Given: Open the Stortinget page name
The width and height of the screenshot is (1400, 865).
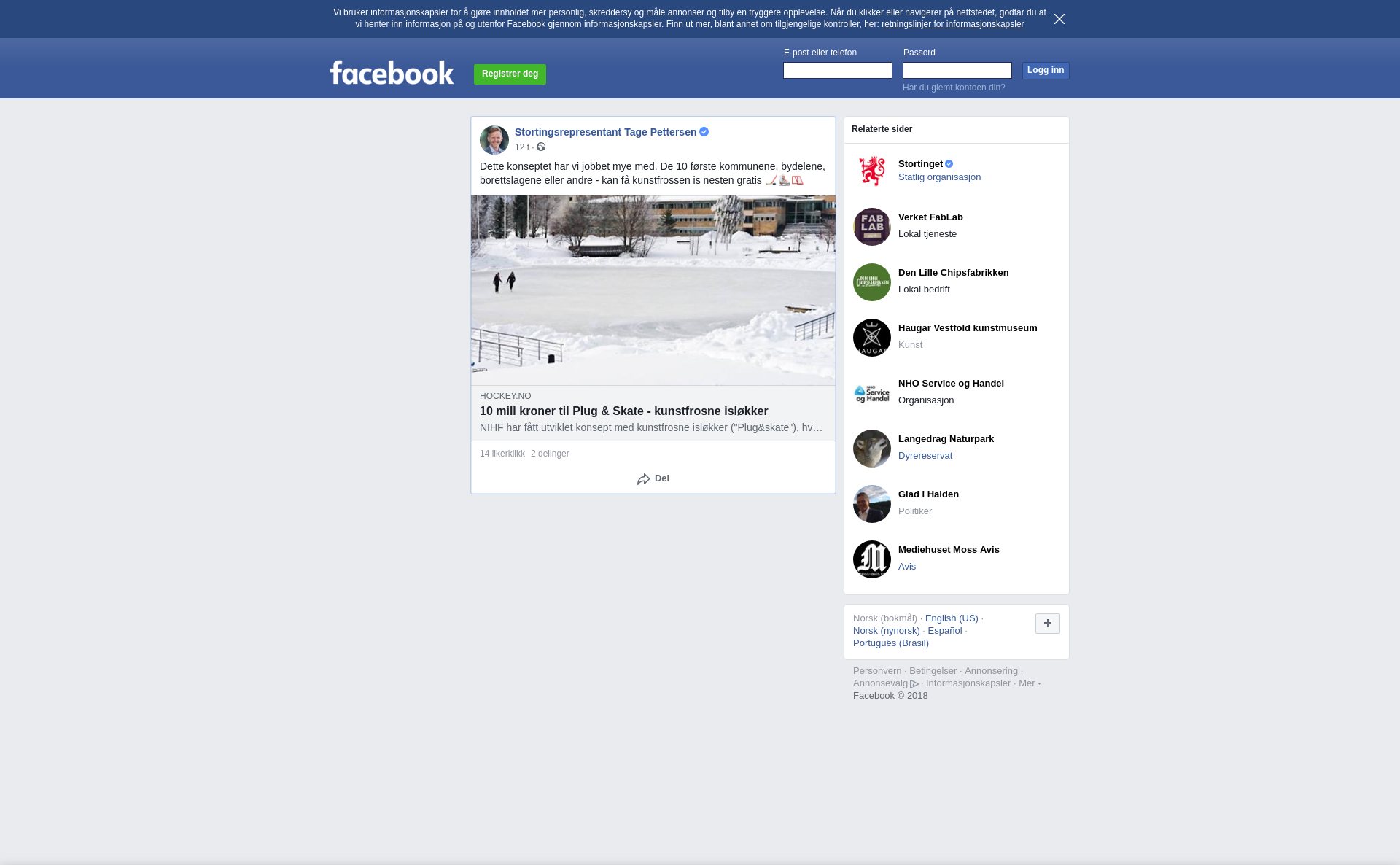Looking at the screenshot, I should click(920, 164).
